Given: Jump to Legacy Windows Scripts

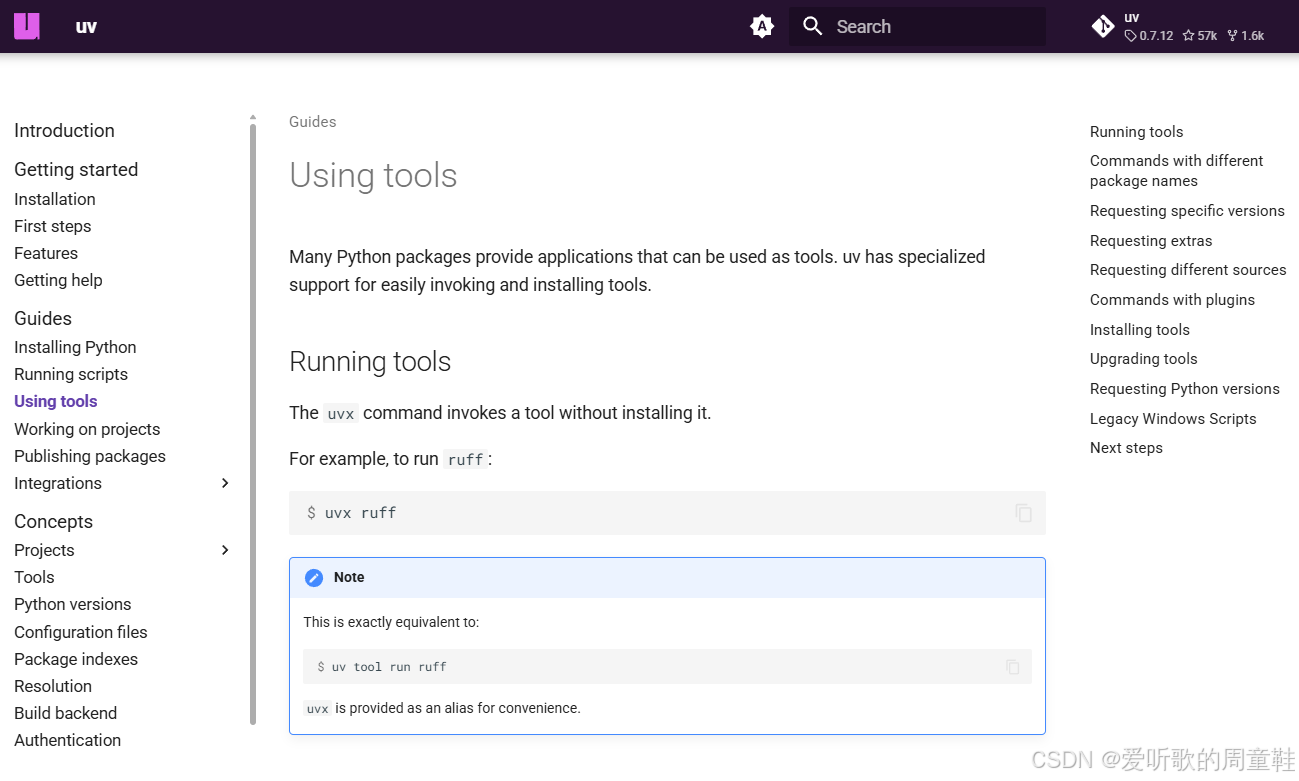Looking at the screenshot, I should 1173,419.
